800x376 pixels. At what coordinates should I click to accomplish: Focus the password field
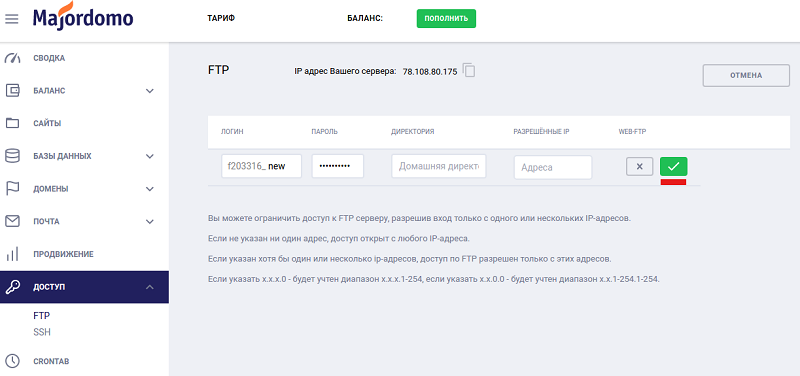pyautogui.click(x=338, y=166)
